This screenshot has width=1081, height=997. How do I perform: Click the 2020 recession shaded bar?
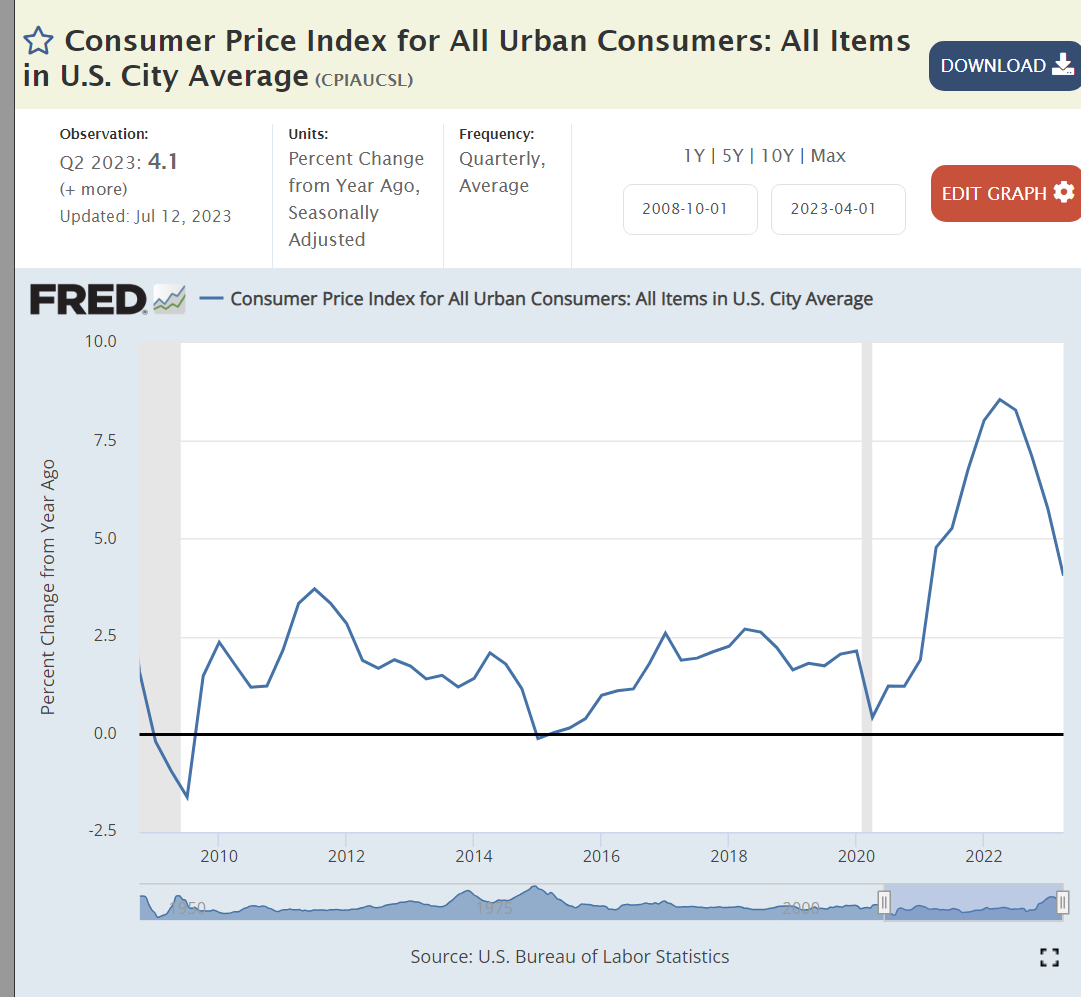[x=867, y=587]
